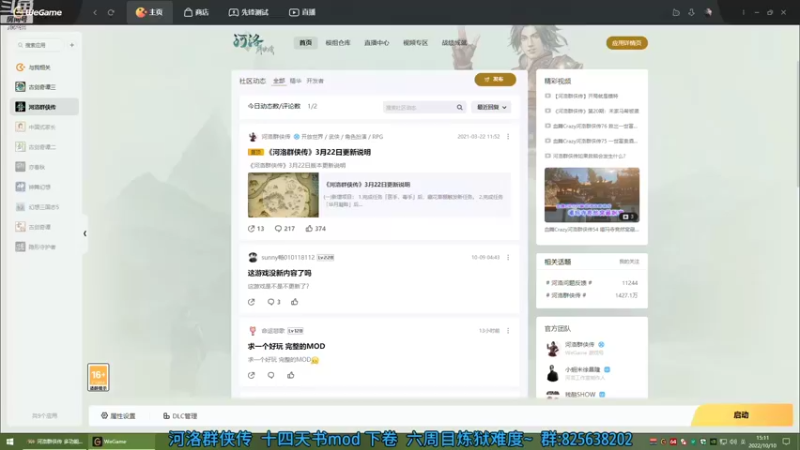
Task: Open more options on 3月22日 update post
Action: click(508, 137)
